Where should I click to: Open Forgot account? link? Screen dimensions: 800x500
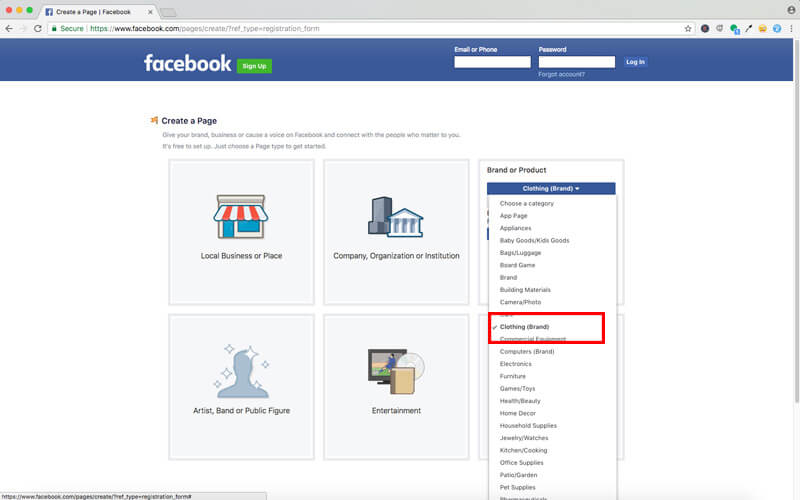click(x=561, y=74)
